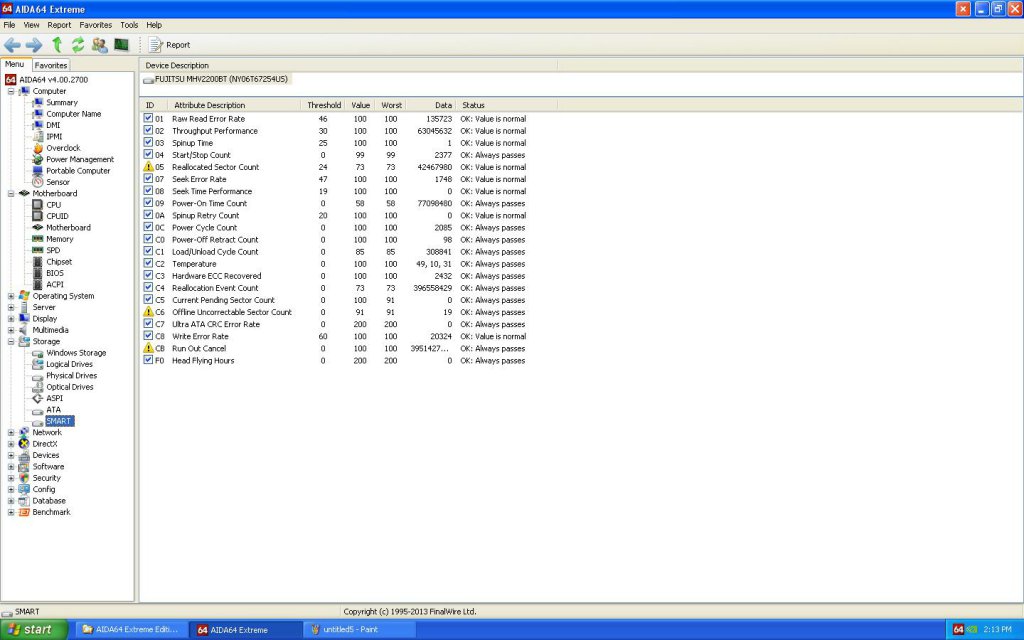The width and height of the screenshot is (1024, 640).
Task: Open Power Management in the tree
Action: click(x=80, y=159)
